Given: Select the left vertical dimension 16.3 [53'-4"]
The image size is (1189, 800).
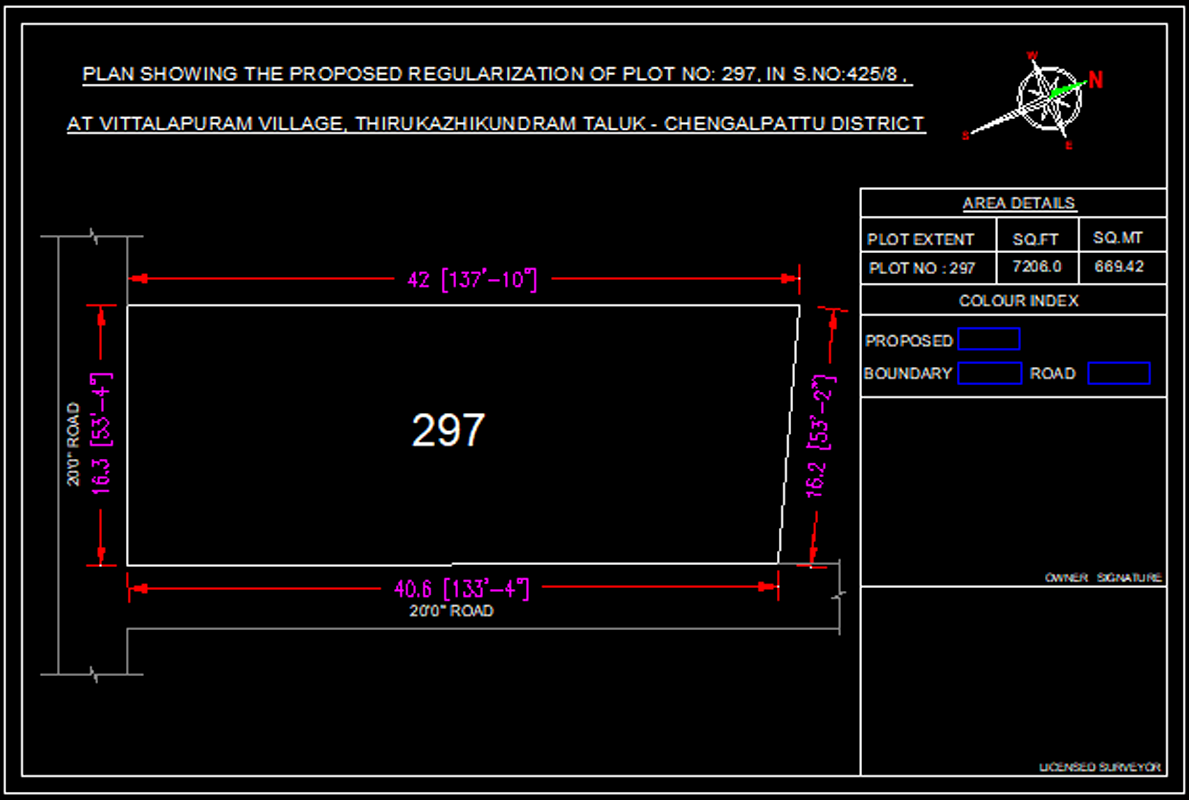Looking at the screenshot, I should pyautogui.click(x=103, y=432).
